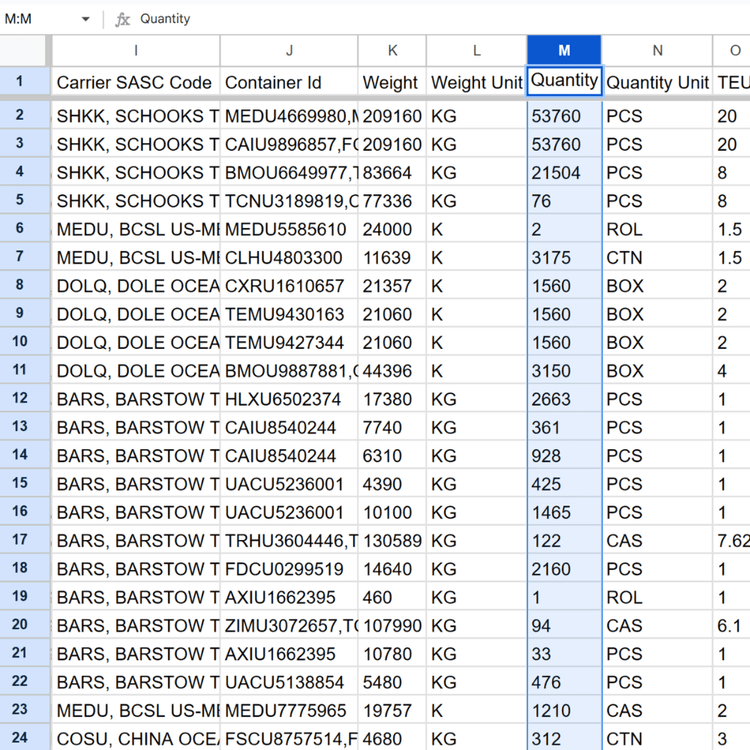Click container cell TEMU9427344
The width and height of the screenshot is (750, 750).
(289, 342)
